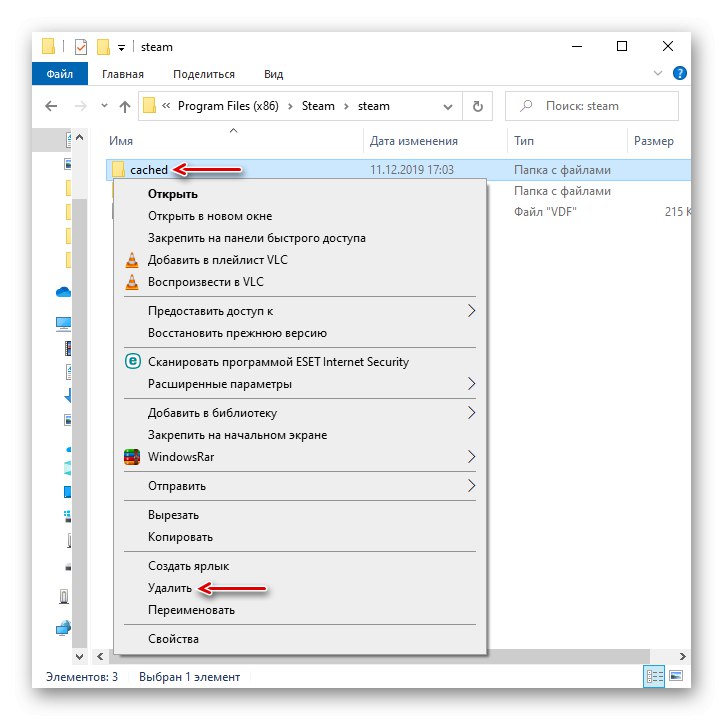Image resolution: width=723 pixels, height=720 pixels.
Task: Open the Файл ribbon tab
Action: (59, 74)
